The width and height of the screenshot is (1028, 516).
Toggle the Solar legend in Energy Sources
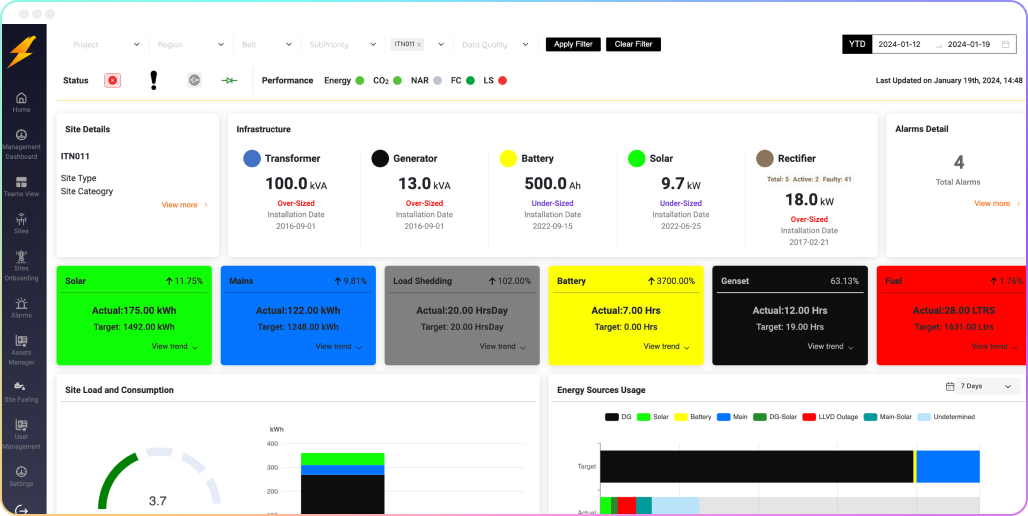click(x=653, y=417)
